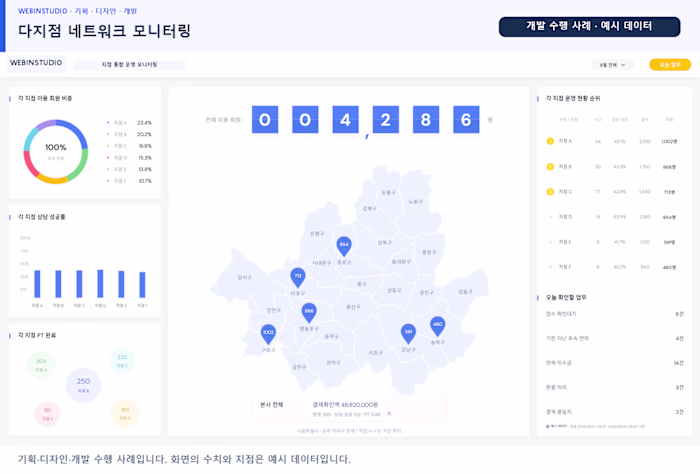Image resolution: width=700 pixels, height=474 pixels.
Task: Click the 강서구 district on the Seoul map
Action: [x=245, y=278]
